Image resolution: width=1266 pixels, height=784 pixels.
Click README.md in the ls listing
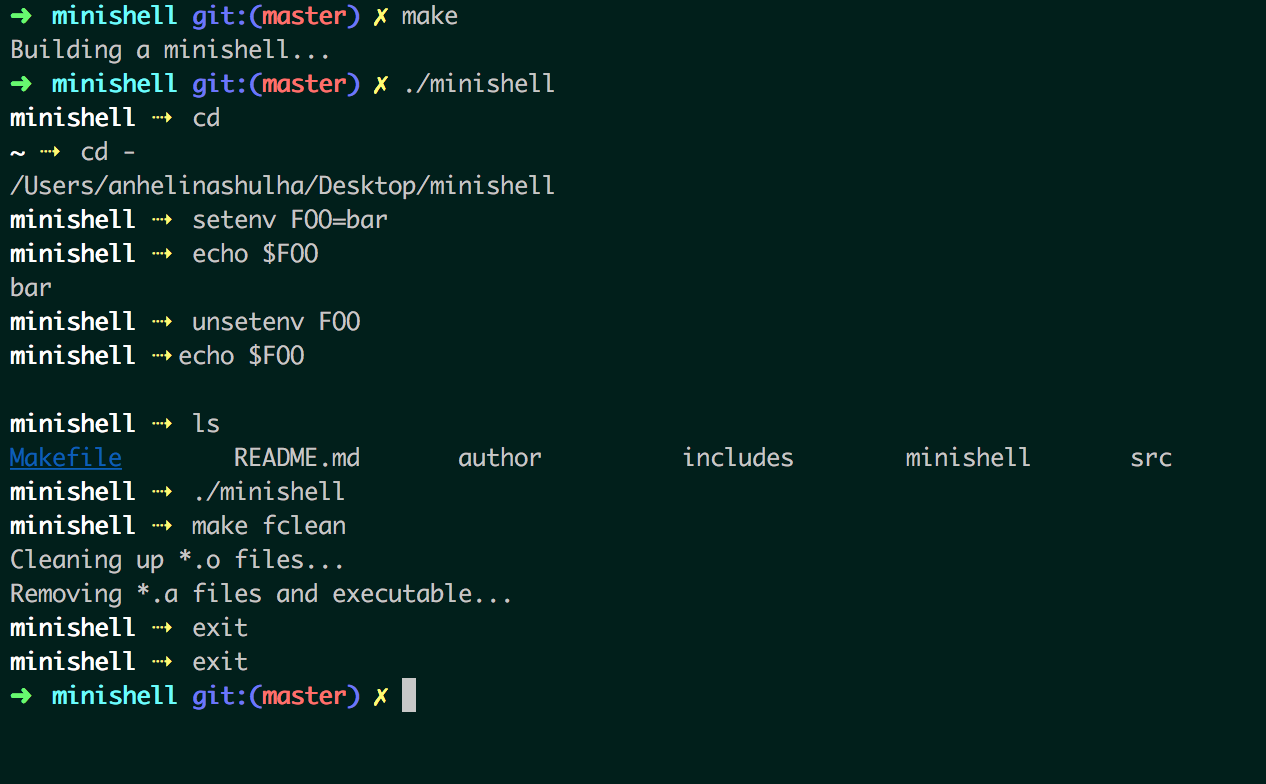click(x=297, y=458)
